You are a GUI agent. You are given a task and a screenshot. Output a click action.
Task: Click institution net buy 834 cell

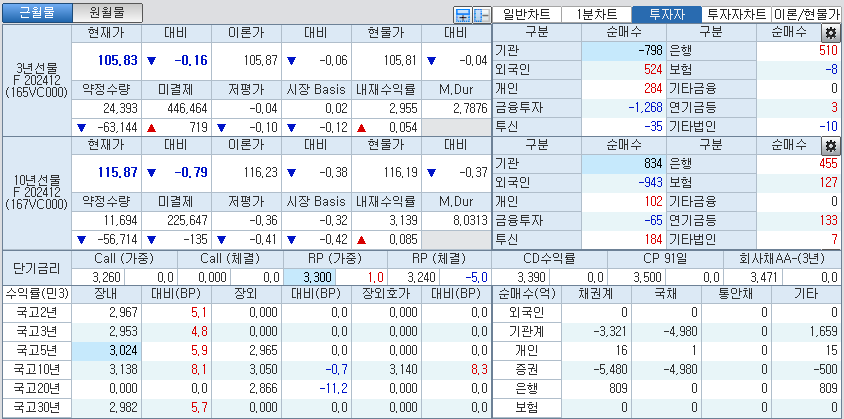[623, 164]
